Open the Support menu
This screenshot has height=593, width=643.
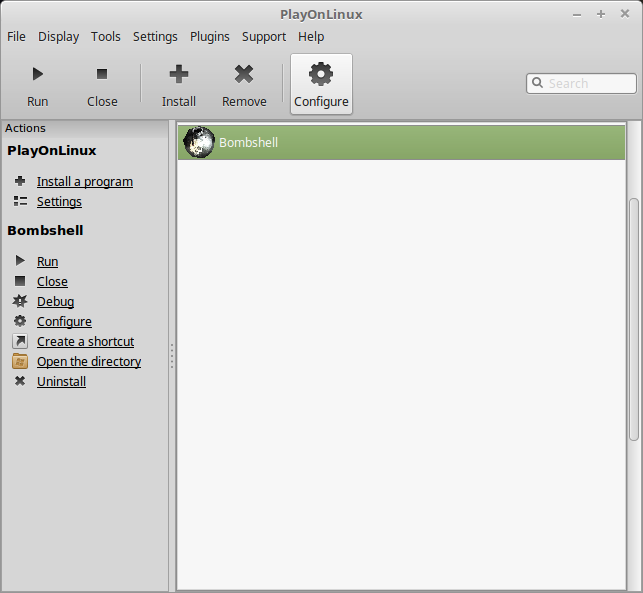coord(264,36)
